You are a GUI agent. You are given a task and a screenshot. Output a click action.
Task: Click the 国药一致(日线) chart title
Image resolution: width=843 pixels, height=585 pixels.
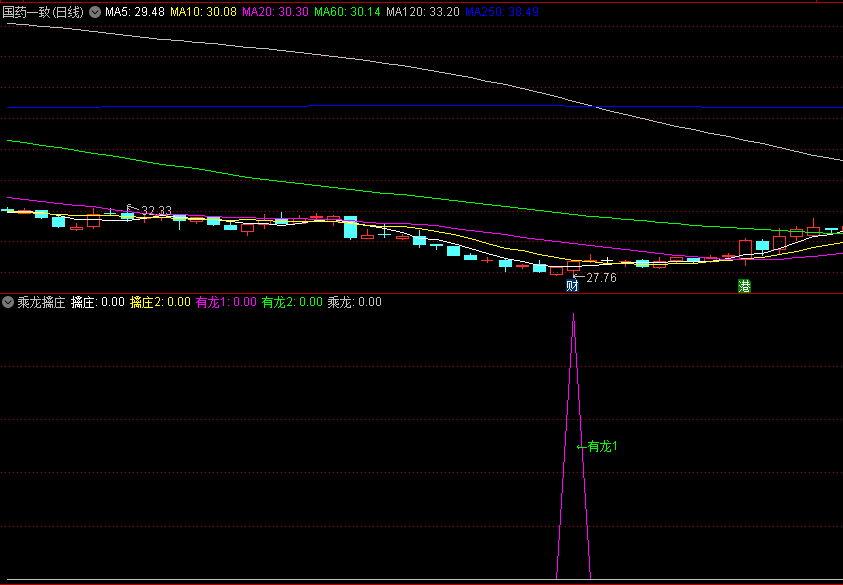pyautogui.click(x=43, y=12)
